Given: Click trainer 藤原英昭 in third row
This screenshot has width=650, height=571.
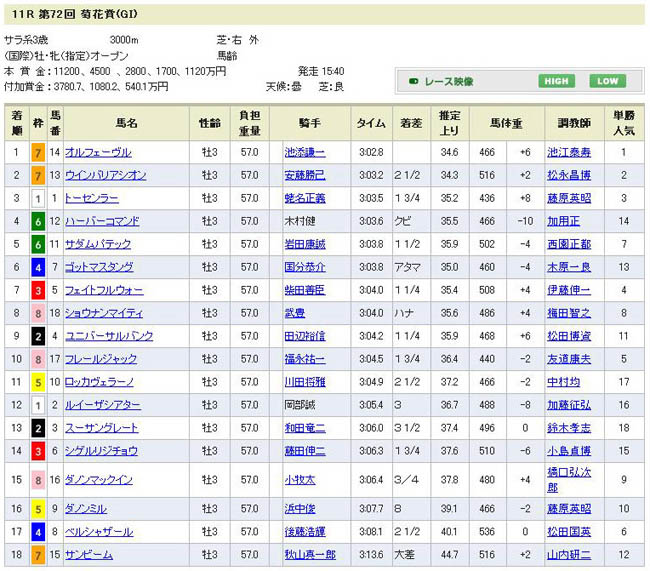Looking at the screenshot, I should pos(570,198).
